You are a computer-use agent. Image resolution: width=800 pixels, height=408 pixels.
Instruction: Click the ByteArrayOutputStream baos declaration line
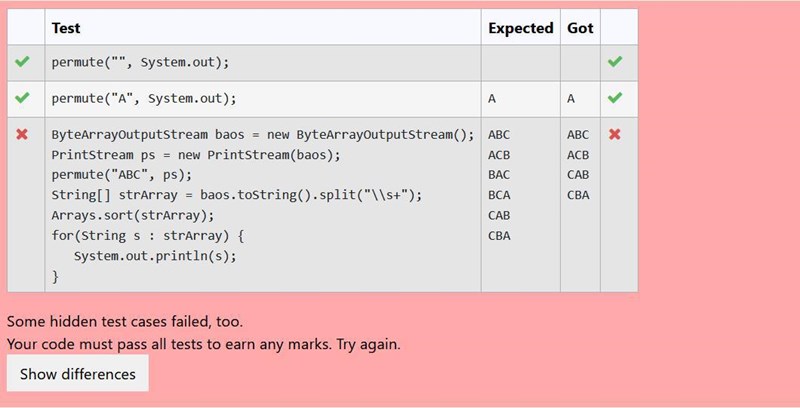pos(263,135)
